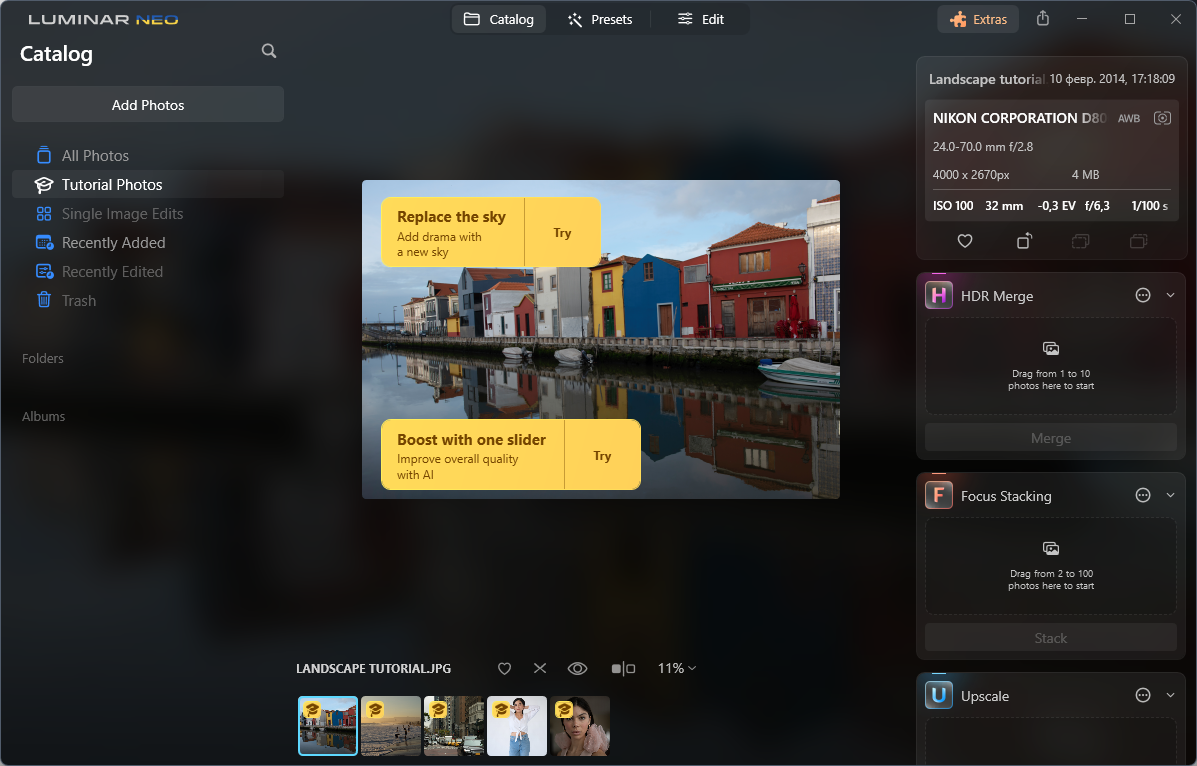This screenshot has height=766, width=1197.
Task: Select Single Image Edits in the sidebar
Action: coord(123,213)
